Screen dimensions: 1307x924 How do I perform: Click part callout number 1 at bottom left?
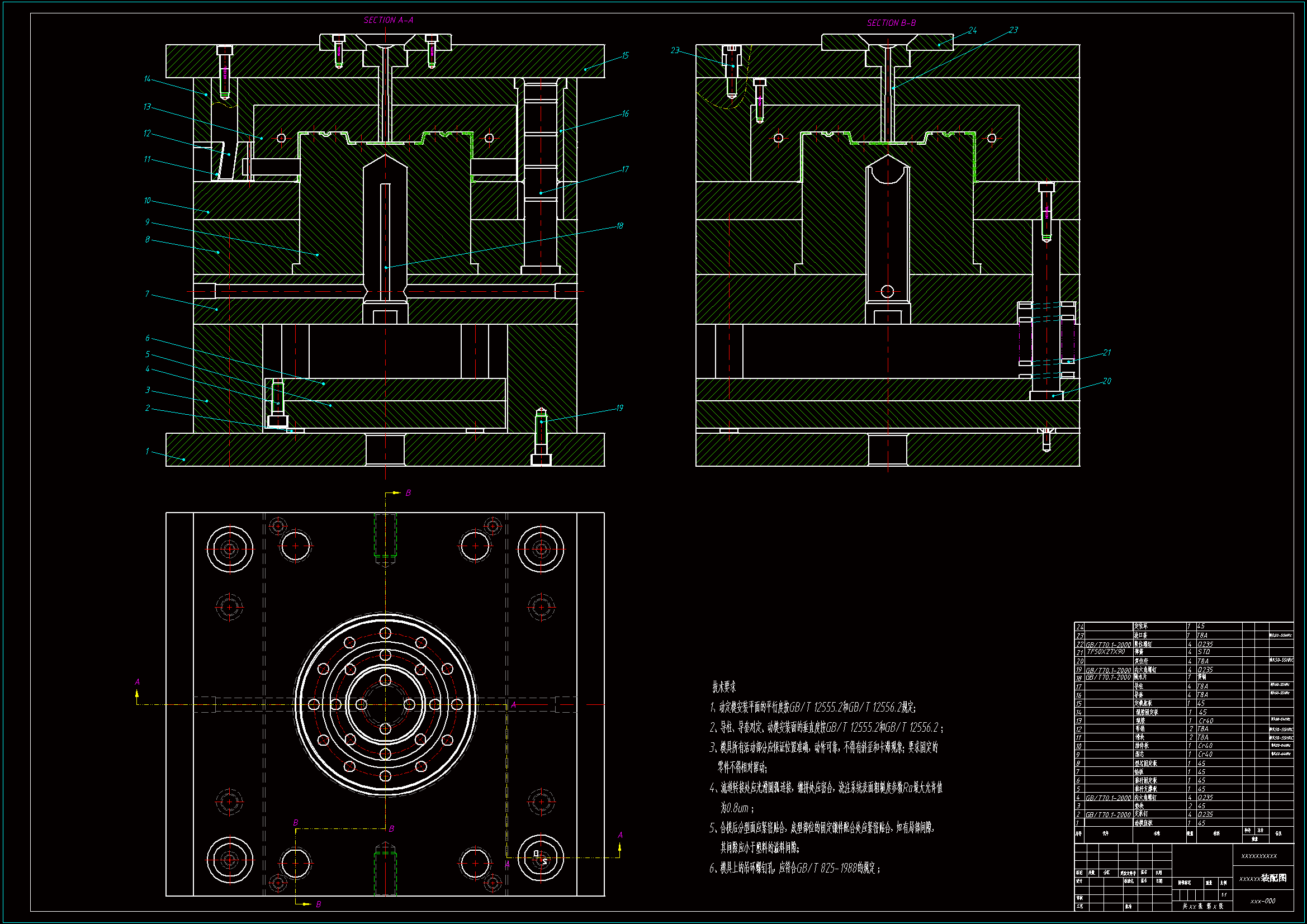pos(147,451)
